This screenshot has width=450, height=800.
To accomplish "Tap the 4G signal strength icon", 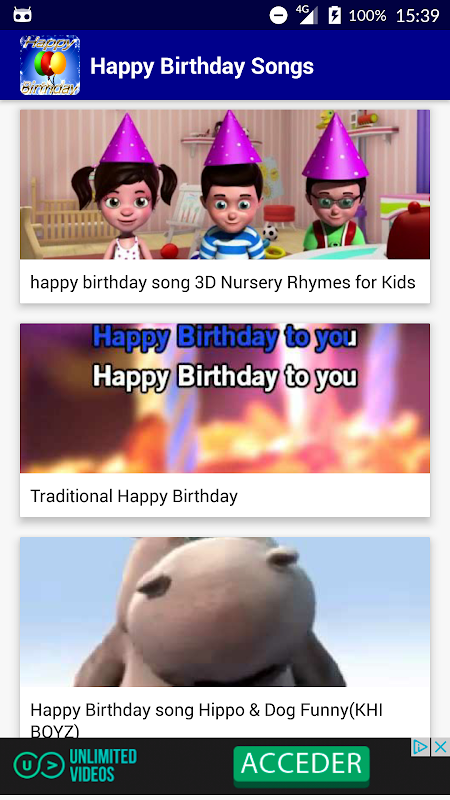I will (307, 14).
